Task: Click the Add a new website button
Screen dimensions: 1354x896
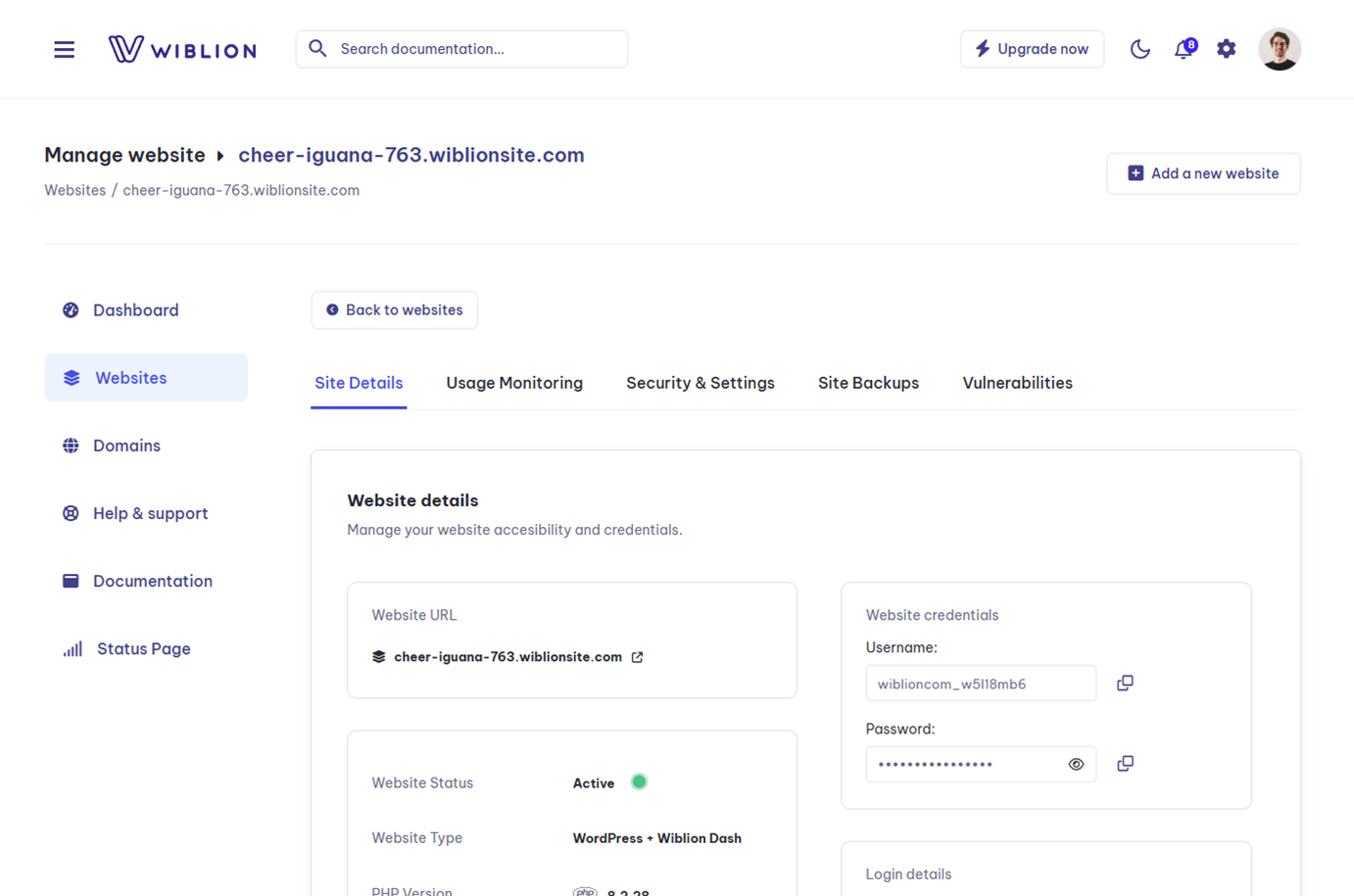Action: pyautogui.click(x=1203, y=173)
